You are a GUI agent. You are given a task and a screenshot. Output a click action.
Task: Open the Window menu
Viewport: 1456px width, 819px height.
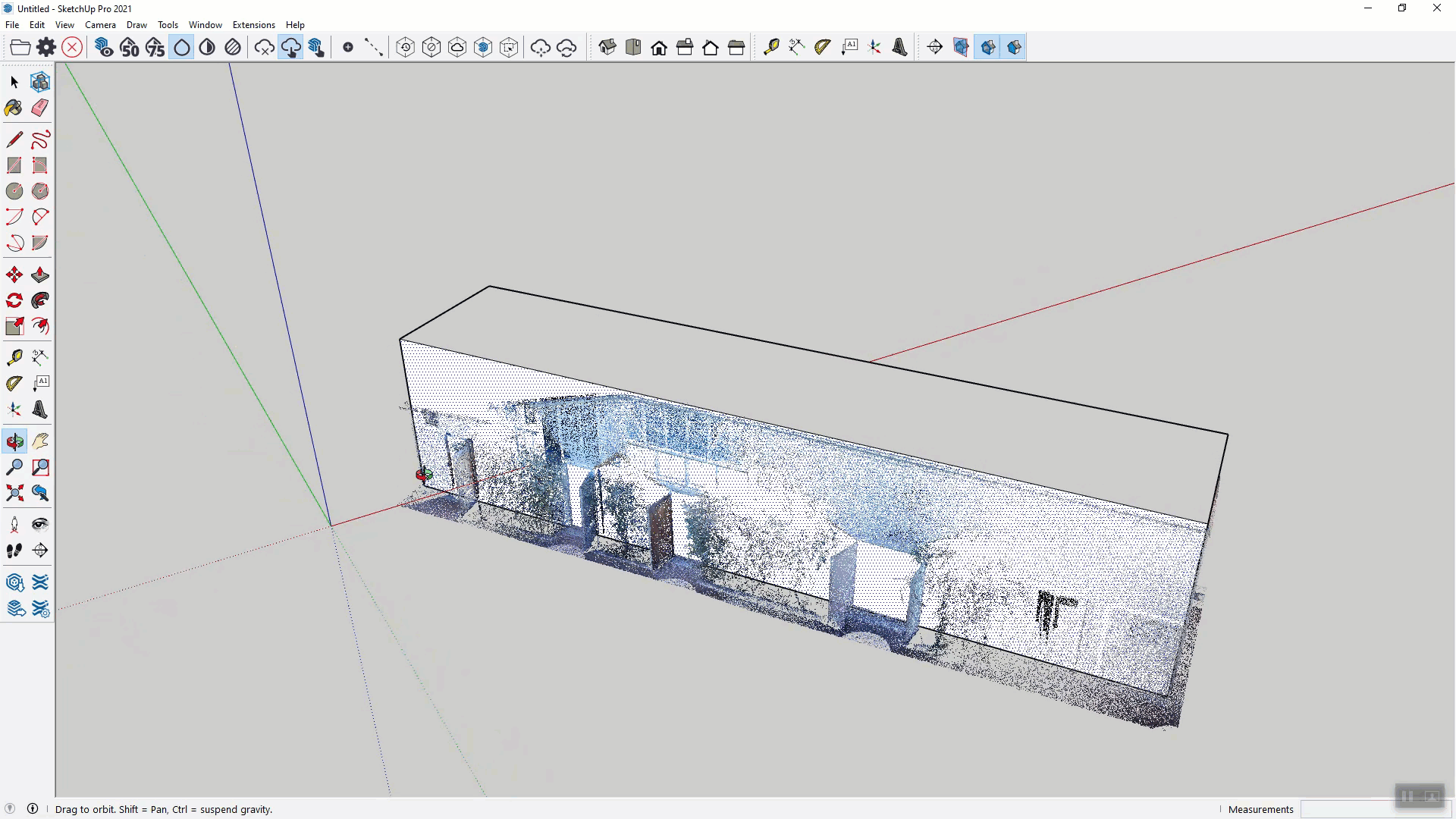[205, 25]
